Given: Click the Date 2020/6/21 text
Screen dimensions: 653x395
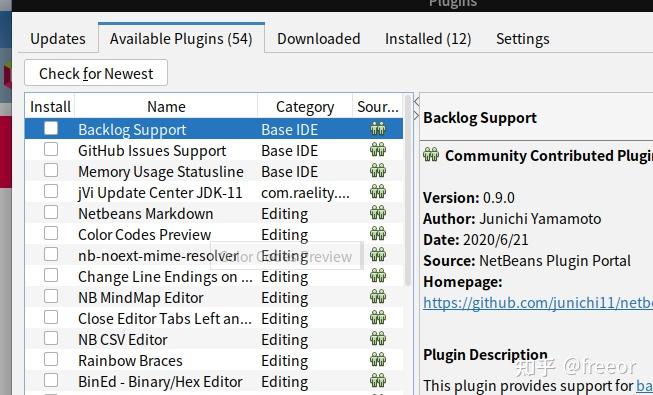Looking at the screenshot, I should [476, 240].
